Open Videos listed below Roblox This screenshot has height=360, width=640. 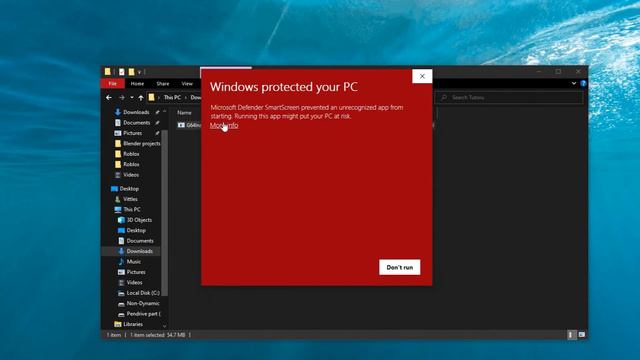(131, 175)
